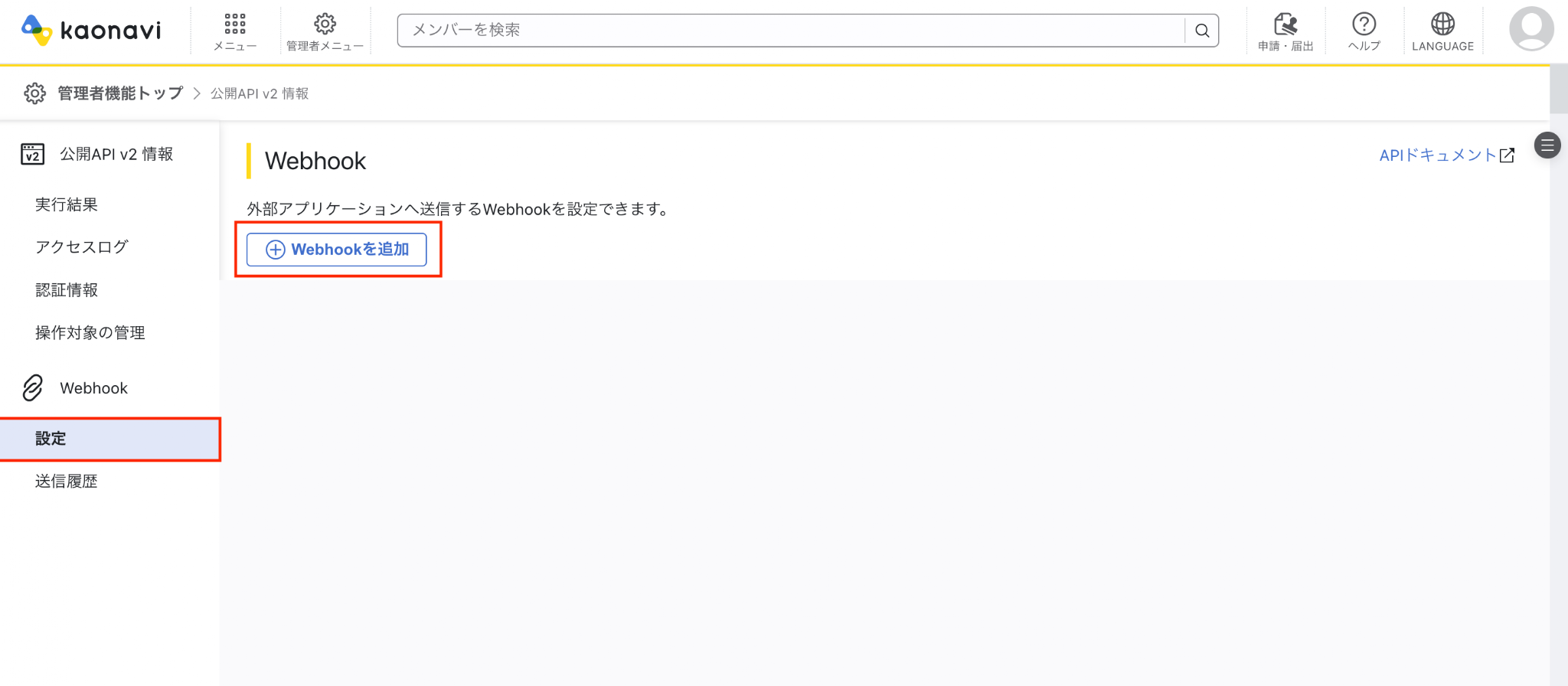
Task: Open the 申請・届出 icon
Action: click(1285, 24)
